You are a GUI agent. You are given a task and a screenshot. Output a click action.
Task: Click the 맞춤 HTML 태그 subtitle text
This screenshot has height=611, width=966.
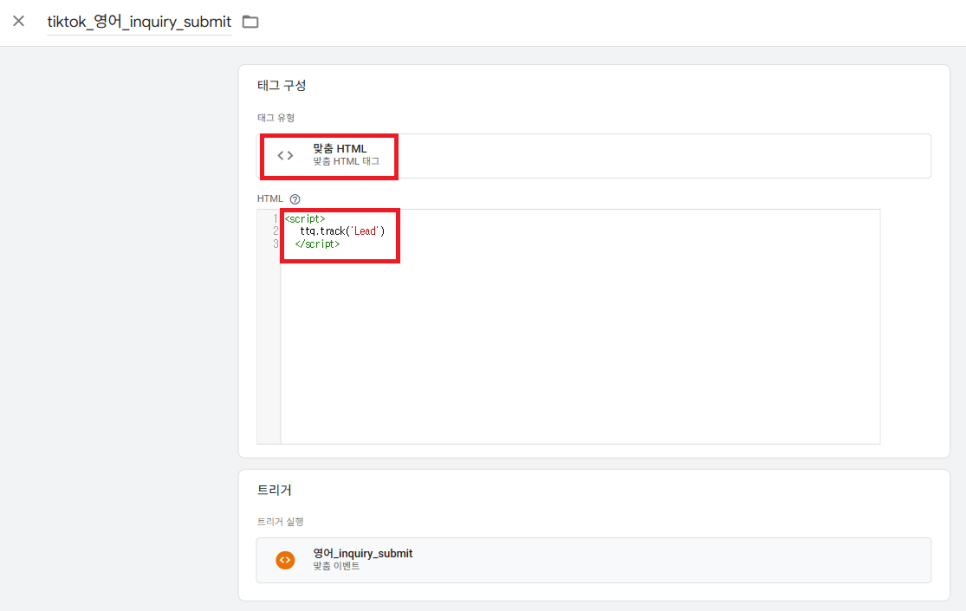(339, 162)
